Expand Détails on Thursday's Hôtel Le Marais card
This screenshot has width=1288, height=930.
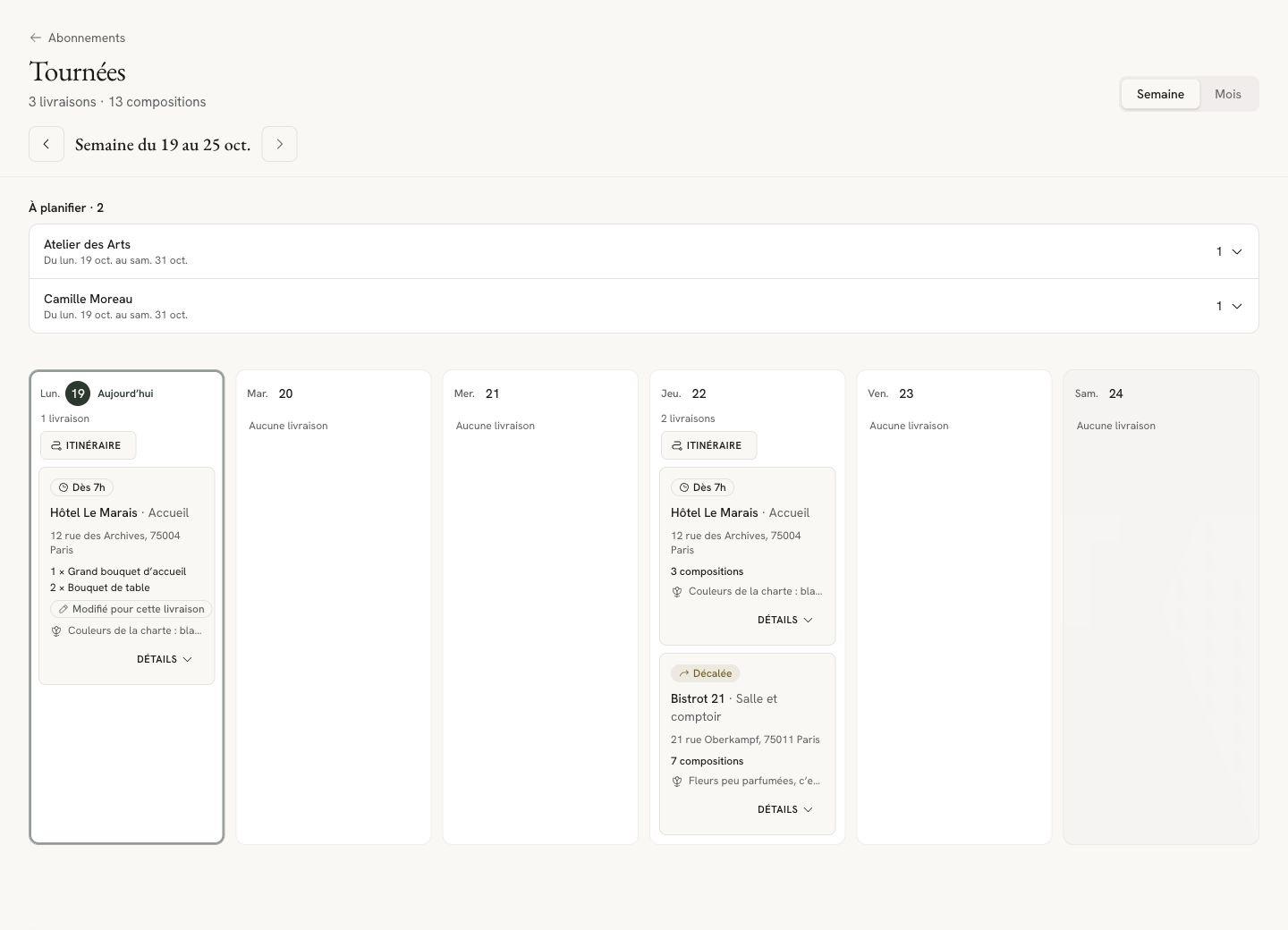[x=785, y=620]
